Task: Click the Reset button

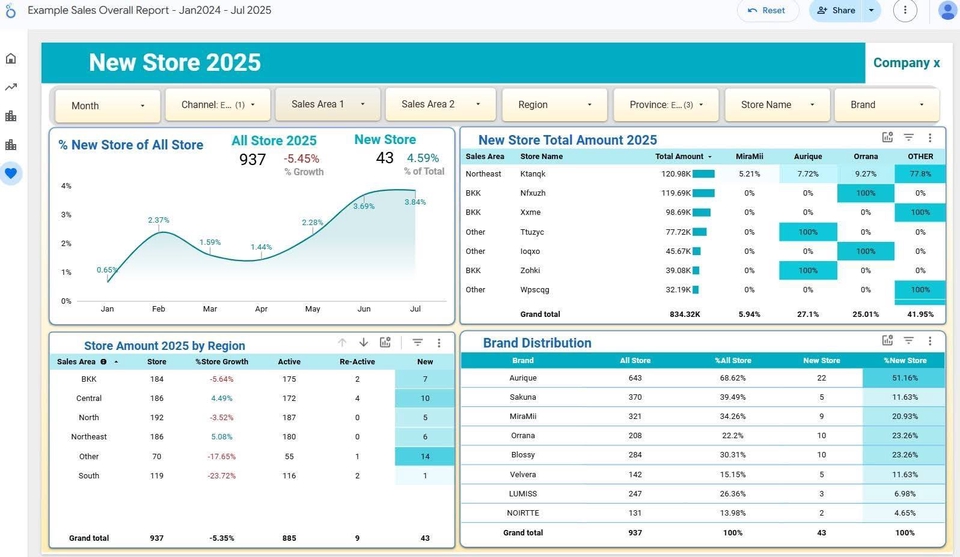Action: [x=767, y=10]
